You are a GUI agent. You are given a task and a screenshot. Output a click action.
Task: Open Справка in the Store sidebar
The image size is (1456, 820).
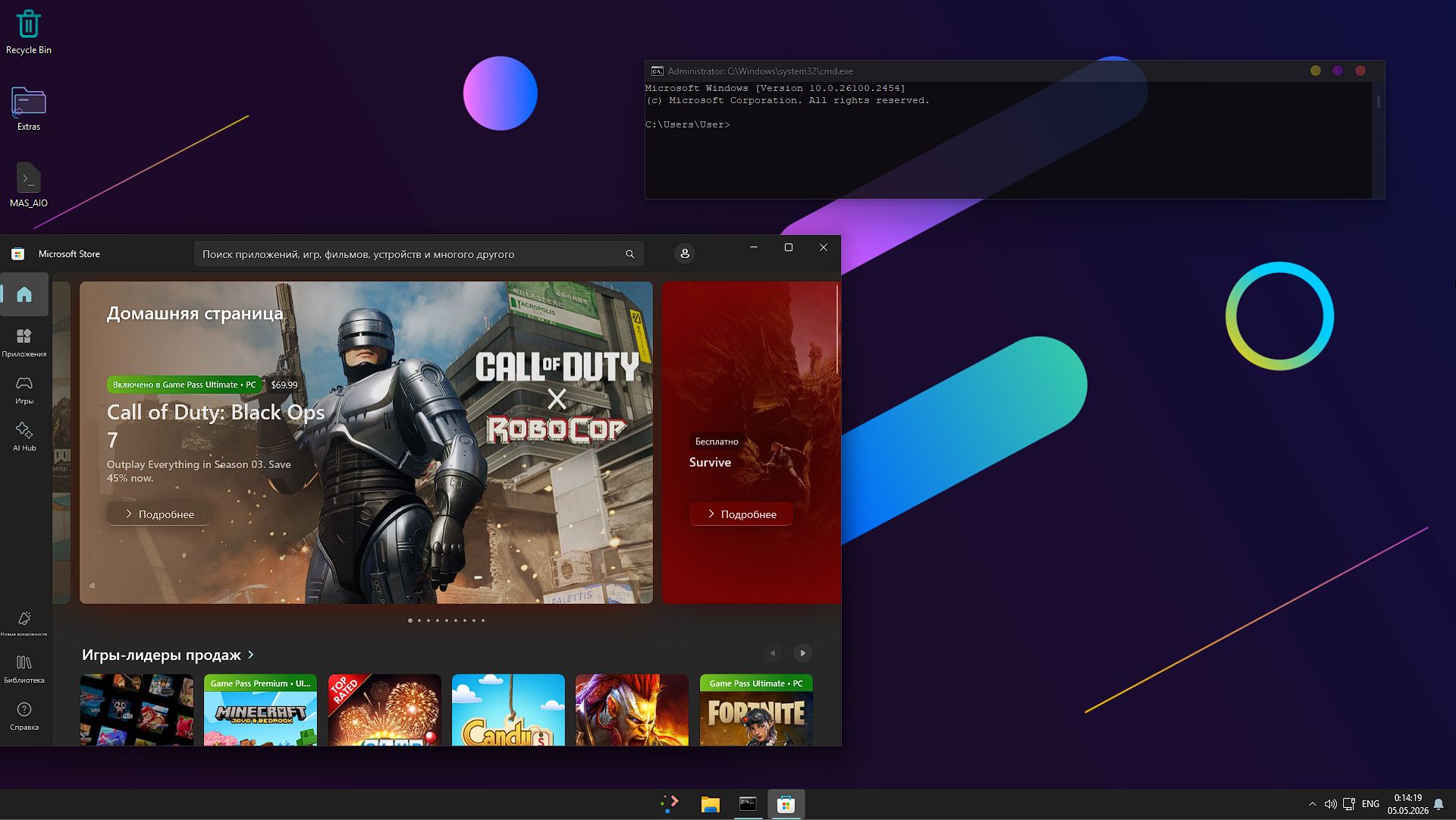pyautogui.click(x=24, y=716)
